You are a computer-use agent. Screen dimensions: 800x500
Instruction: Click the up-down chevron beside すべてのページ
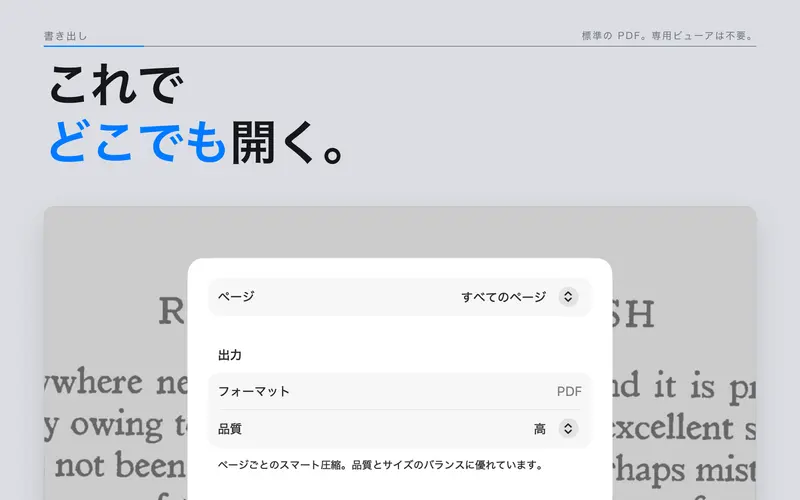568,296
